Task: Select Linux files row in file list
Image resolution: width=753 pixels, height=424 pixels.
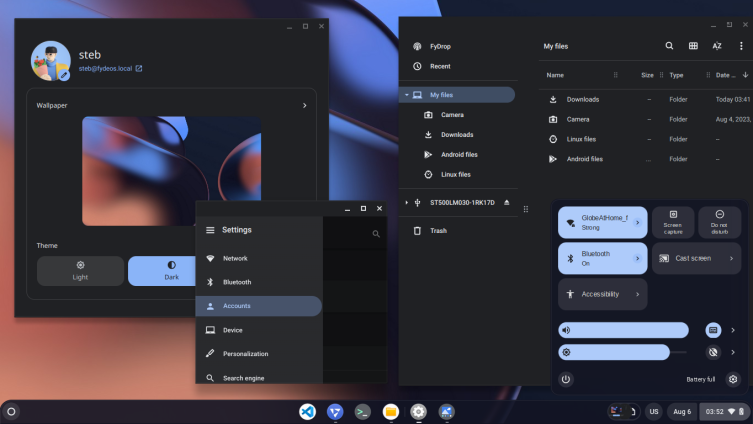Action: click(646, 139)
